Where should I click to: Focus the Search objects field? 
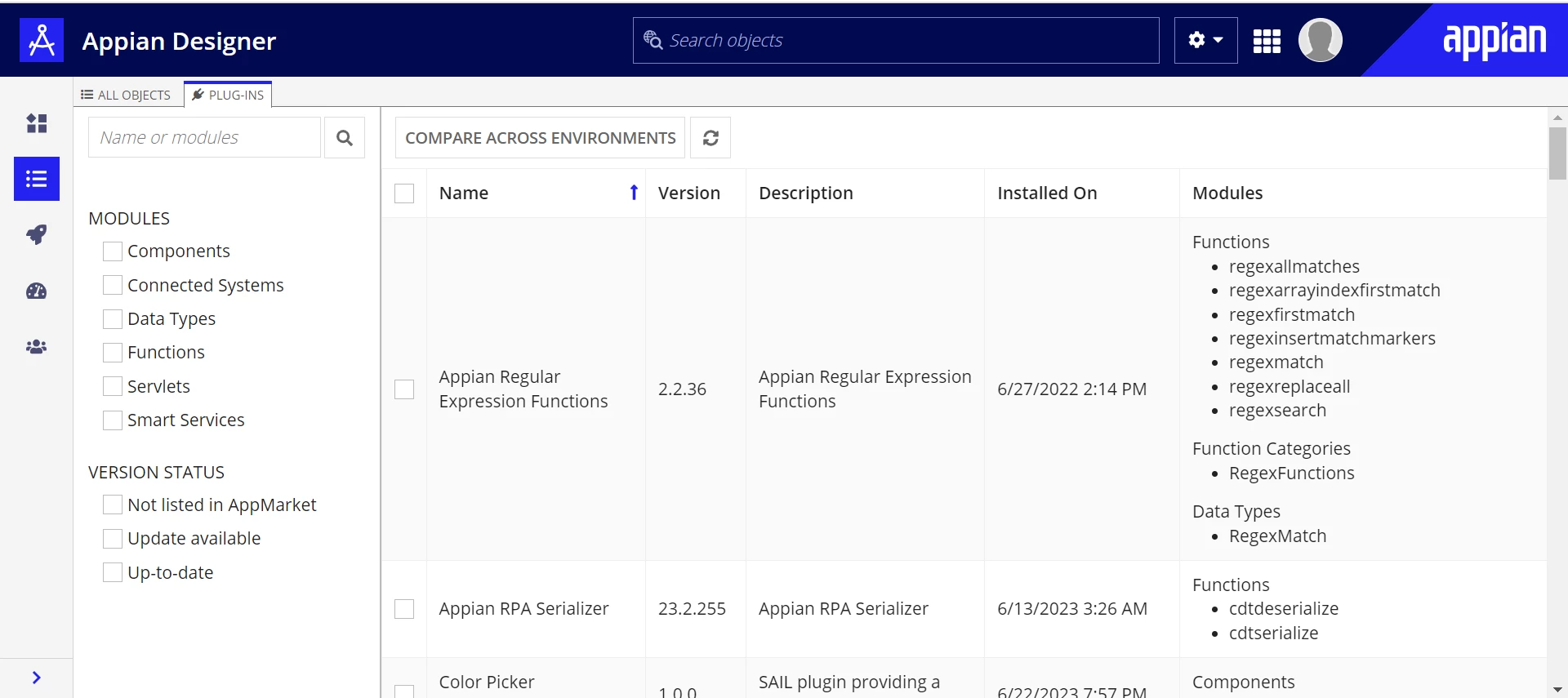[896, 40]
